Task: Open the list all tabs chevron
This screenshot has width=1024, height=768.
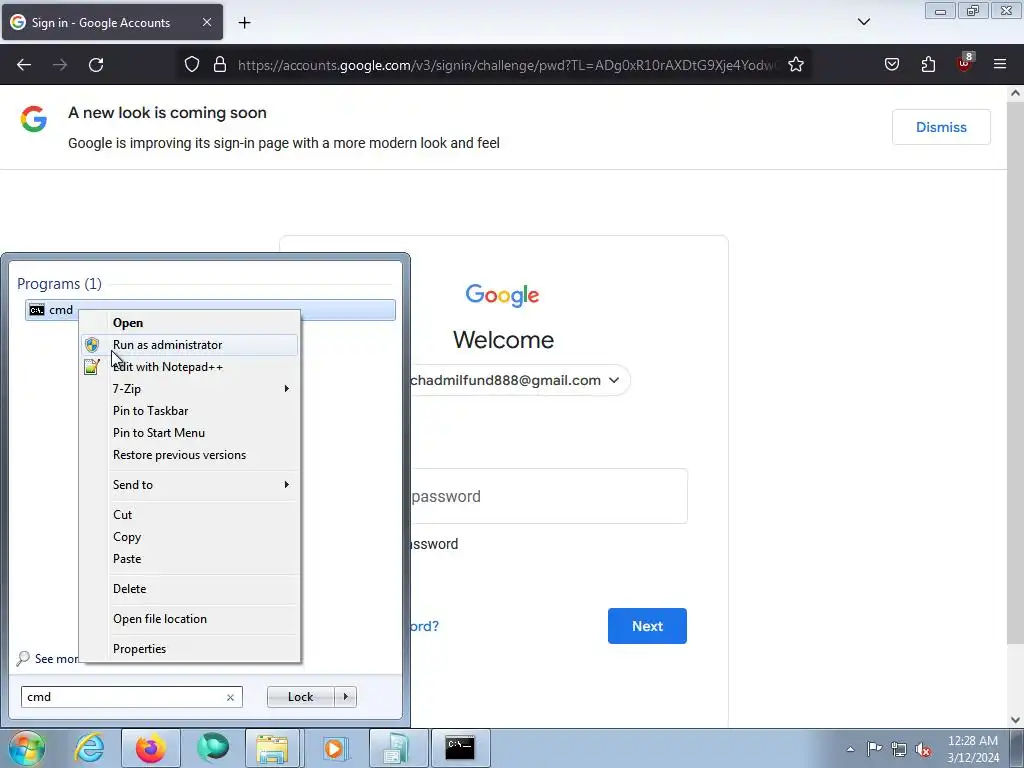Action: pos(863,22)
